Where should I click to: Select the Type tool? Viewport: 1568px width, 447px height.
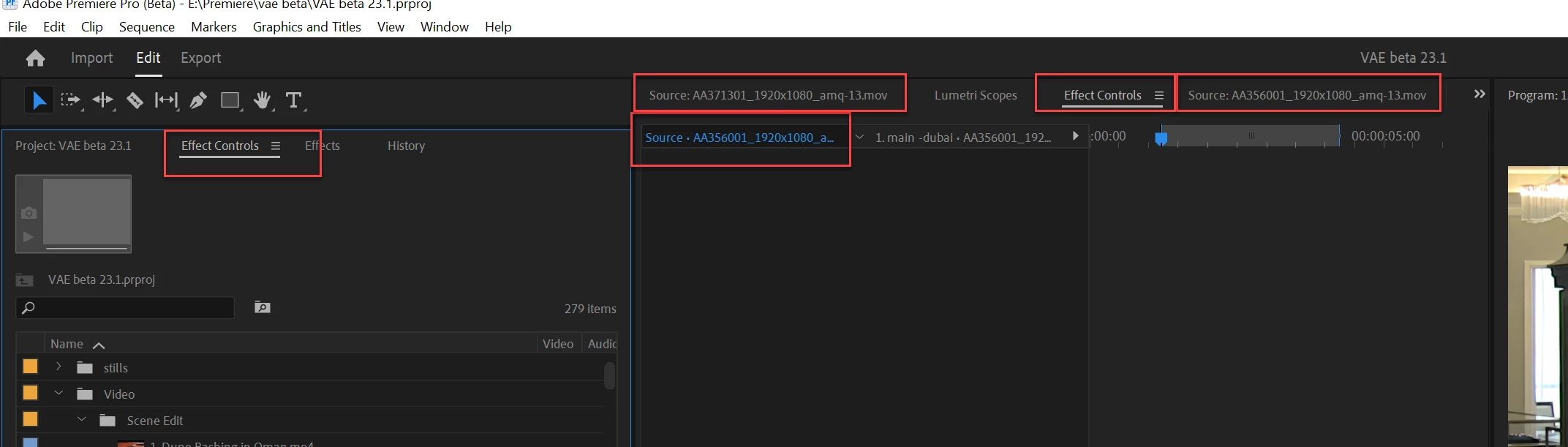(x=293, y=100)
